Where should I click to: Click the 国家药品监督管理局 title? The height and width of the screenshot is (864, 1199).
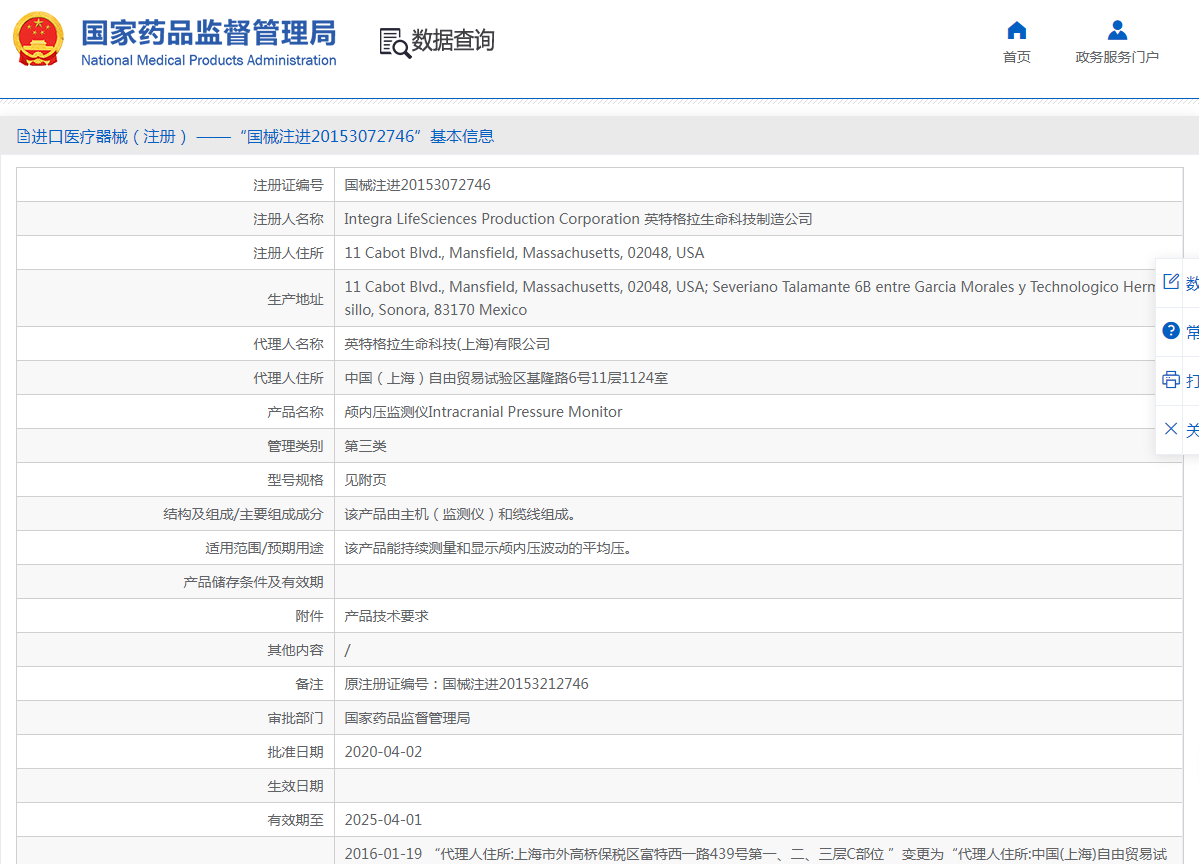pyautogui.click(x=209, y=33)
